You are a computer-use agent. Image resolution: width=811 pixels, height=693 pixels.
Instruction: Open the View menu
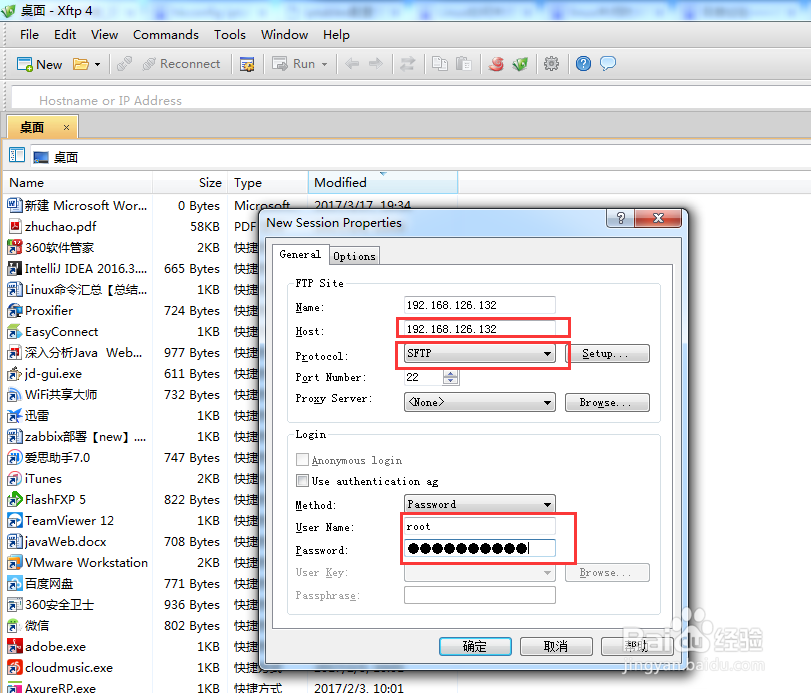[x=104, y=35]
